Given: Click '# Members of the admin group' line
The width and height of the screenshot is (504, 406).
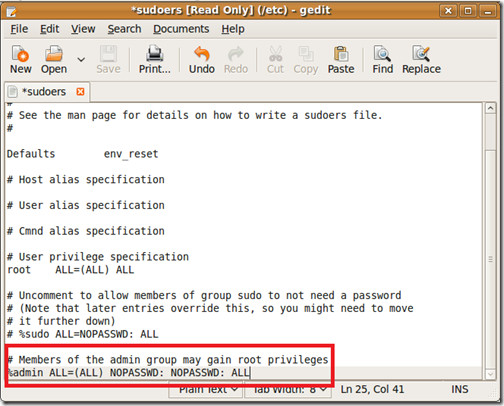Looking at the screenshot, I should click(168, 360).
